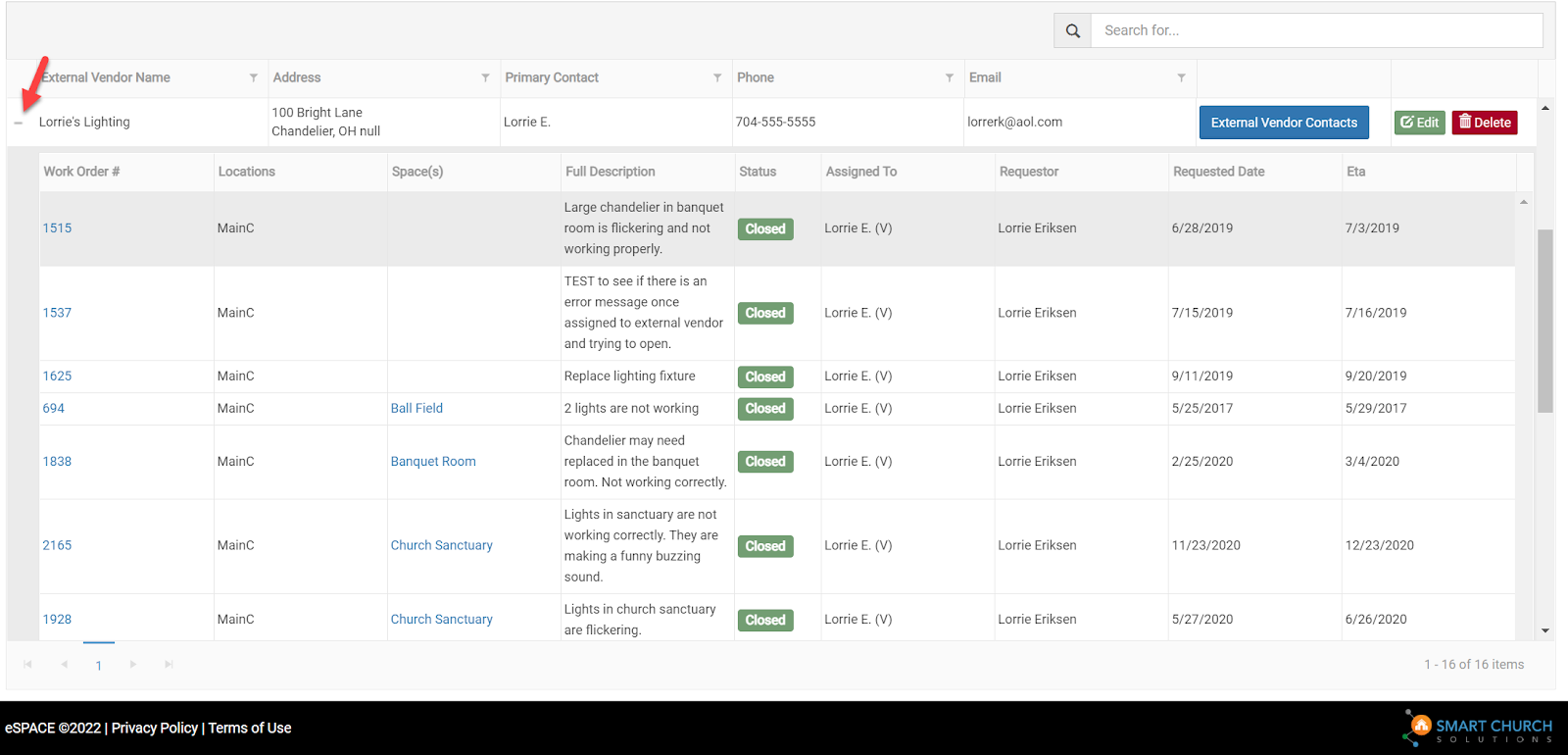Image resolution: width=1568 pixels, height=755 pixels.
Task: Open filter for Email column
Action: [x=1181, y=77]
